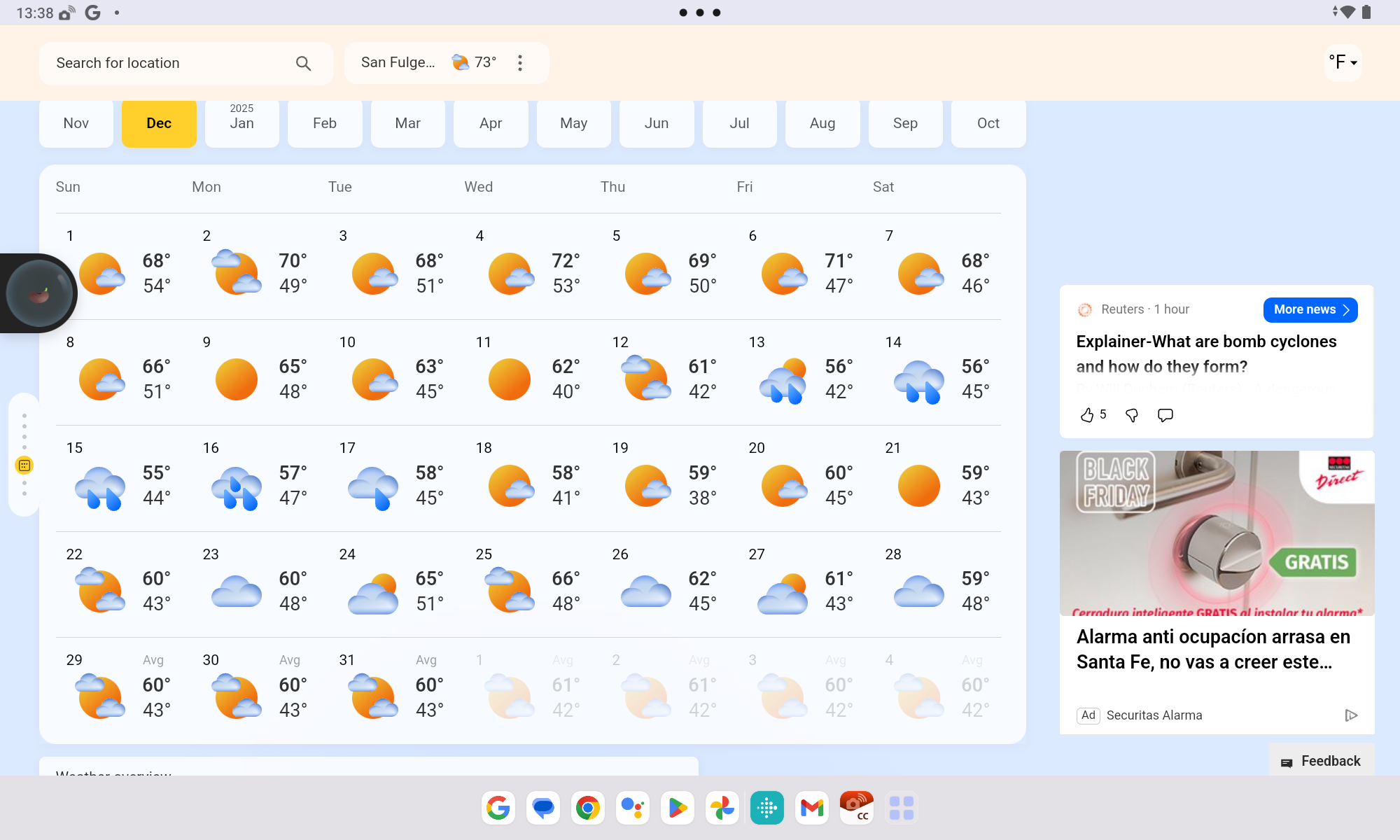
Task: Click the 5 likes count on Reuters article
Action: pyautogui.click(x=1103, y=414)
